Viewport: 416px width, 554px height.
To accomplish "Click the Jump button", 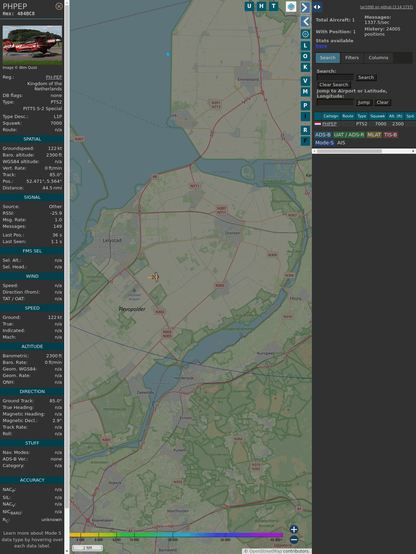I will point(364,102).
